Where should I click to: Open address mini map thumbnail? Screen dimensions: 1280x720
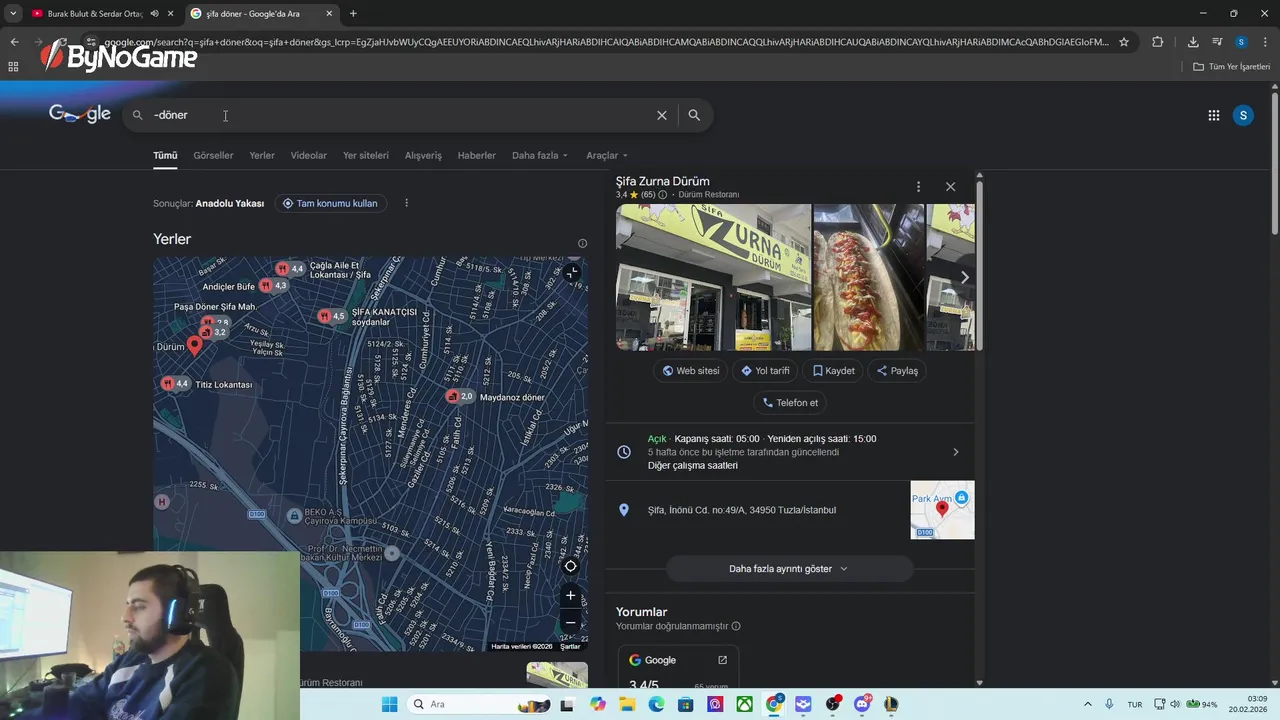click(x=942, y=510)
